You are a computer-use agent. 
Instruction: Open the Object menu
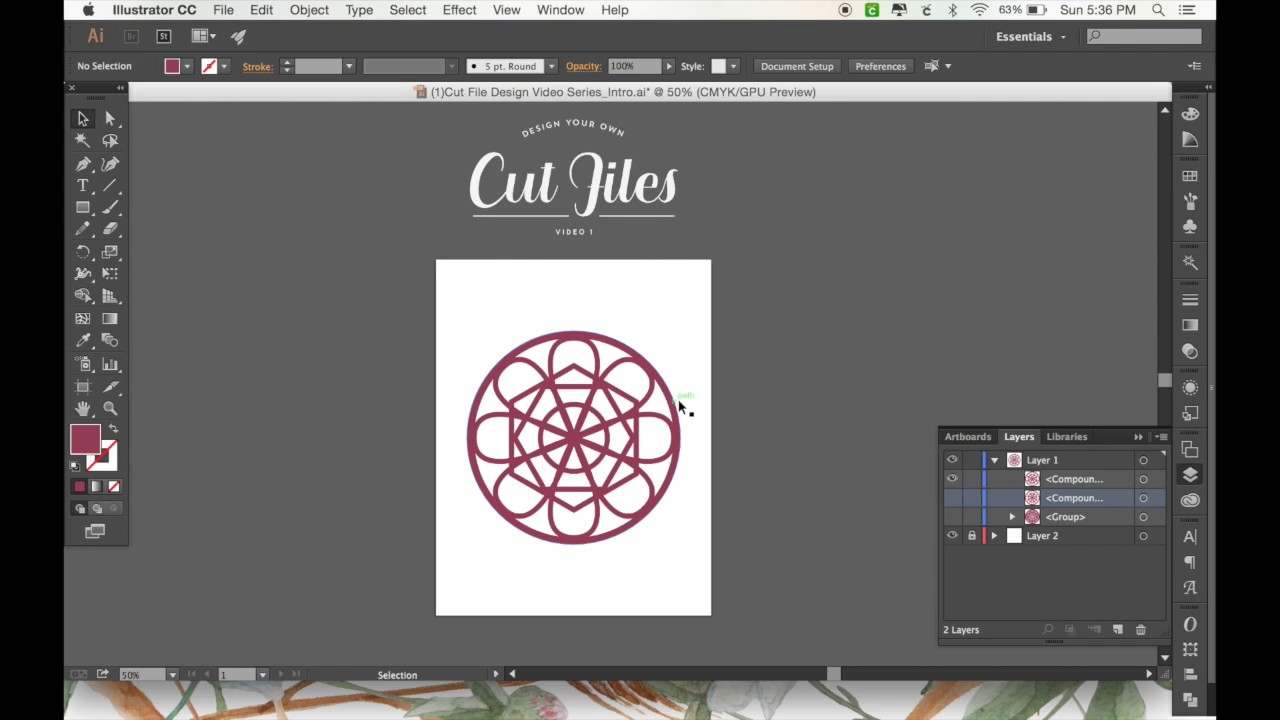coord(309,10)
